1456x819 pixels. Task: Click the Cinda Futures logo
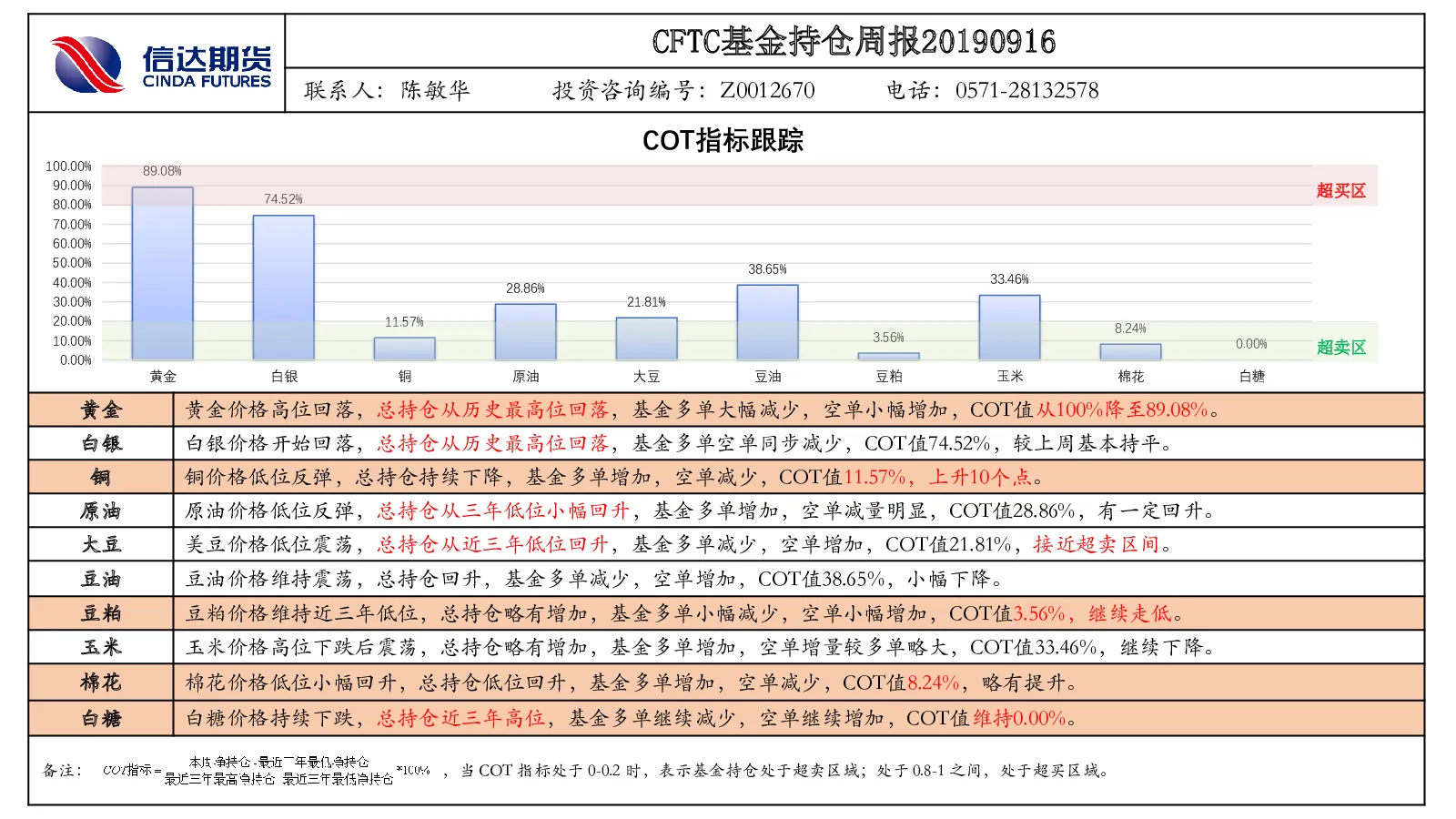[x=160, y=64]
